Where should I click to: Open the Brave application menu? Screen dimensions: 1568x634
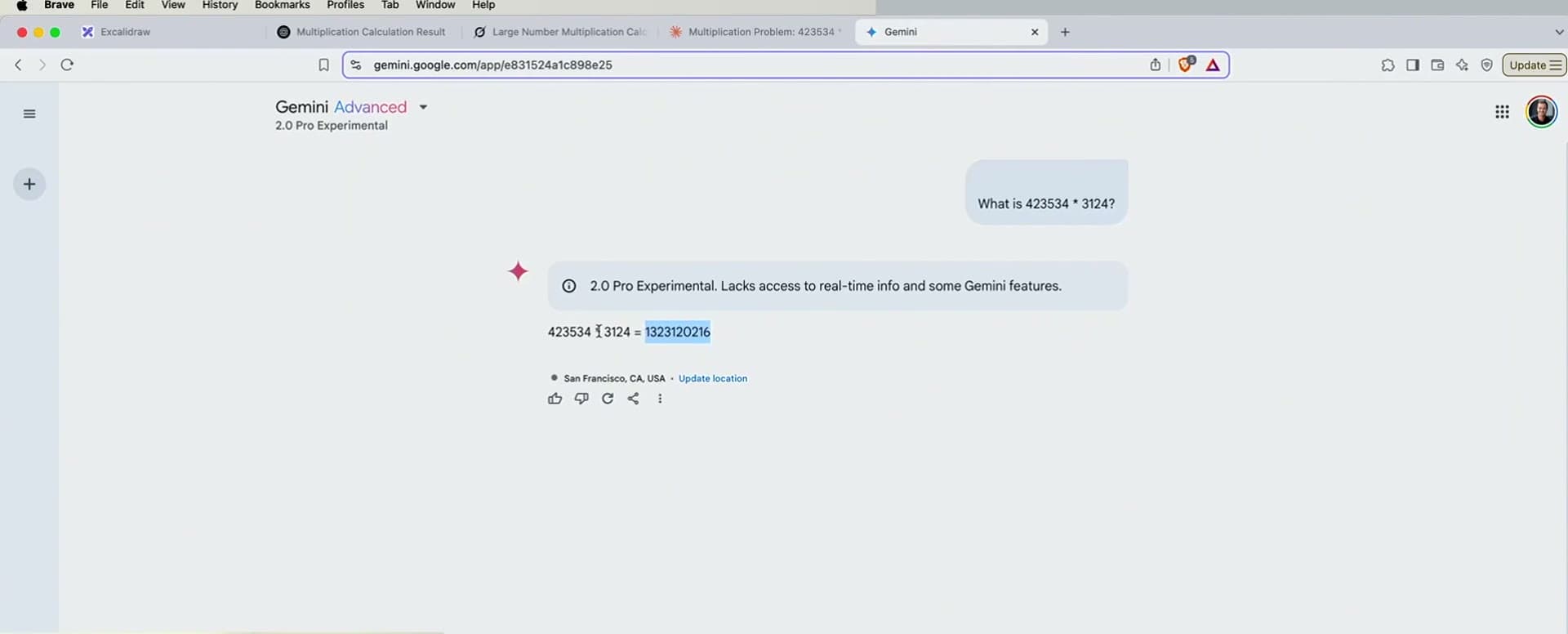coord(59,5)
